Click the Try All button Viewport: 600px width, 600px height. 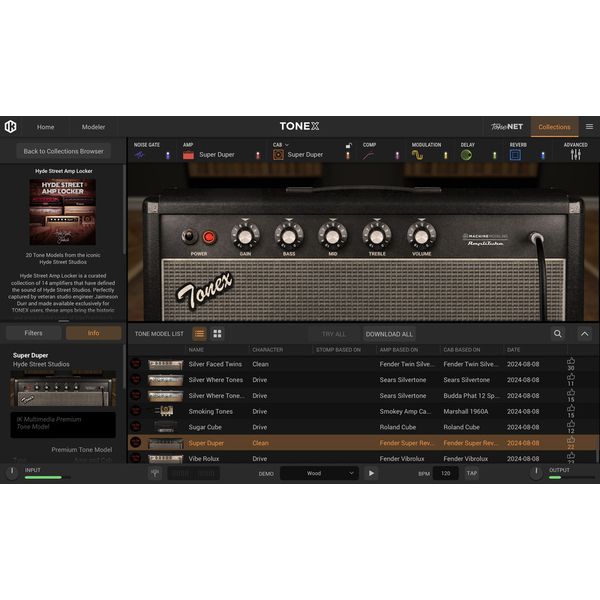(334, 334)
